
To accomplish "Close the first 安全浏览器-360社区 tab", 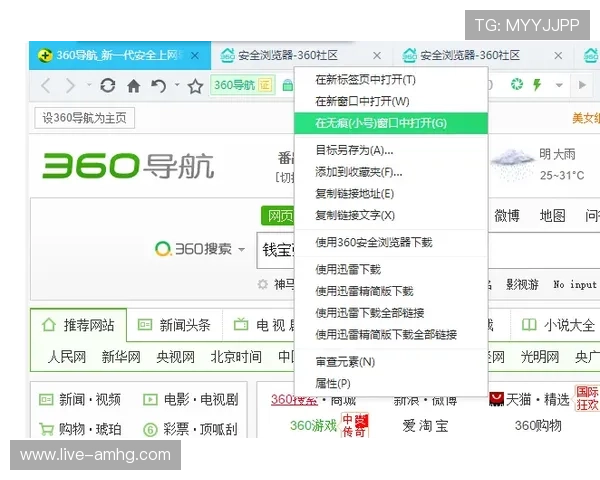I will coord(377,56).
